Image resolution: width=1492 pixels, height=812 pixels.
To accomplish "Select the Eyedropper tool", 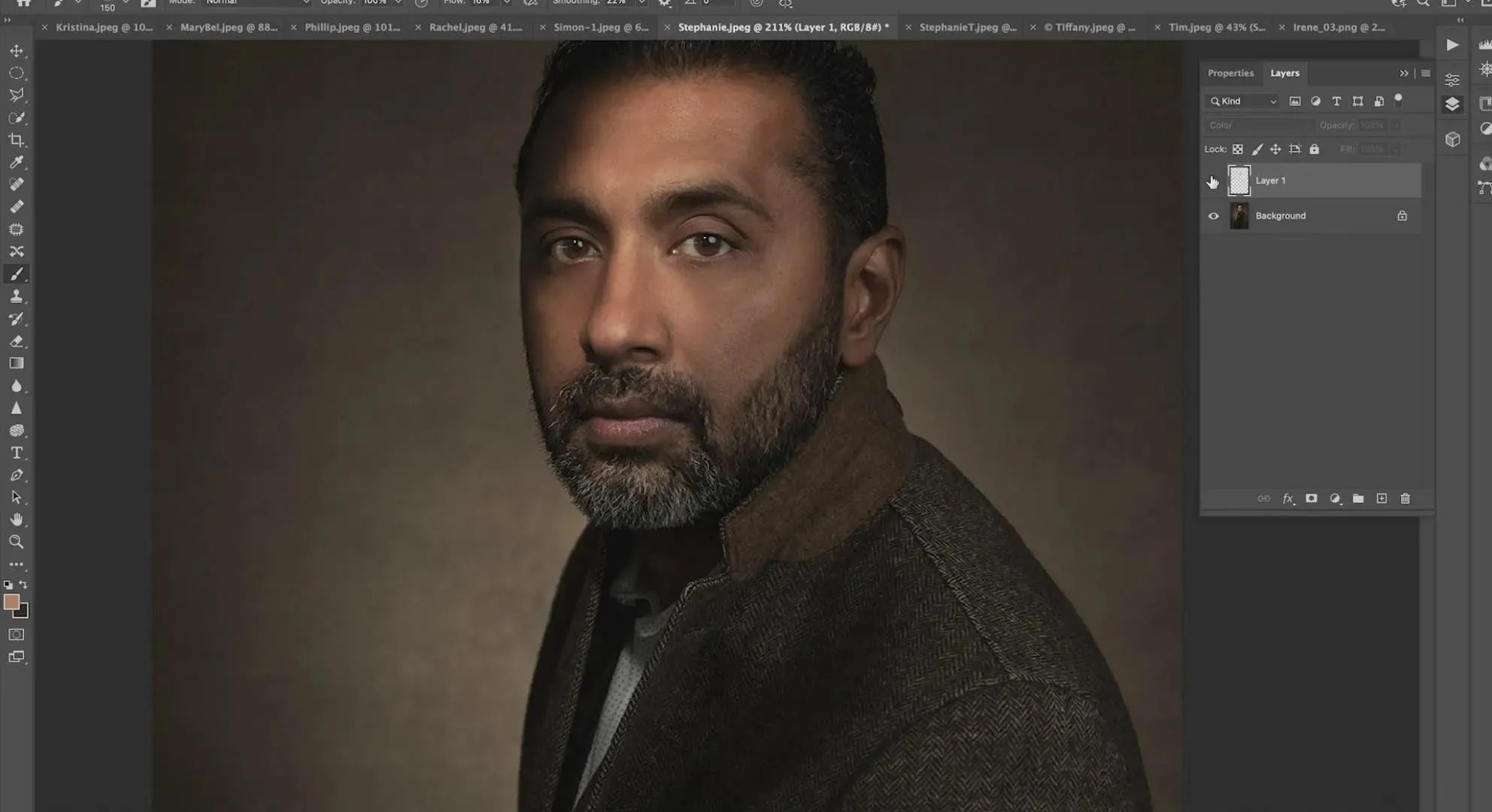I will (17, 162).
